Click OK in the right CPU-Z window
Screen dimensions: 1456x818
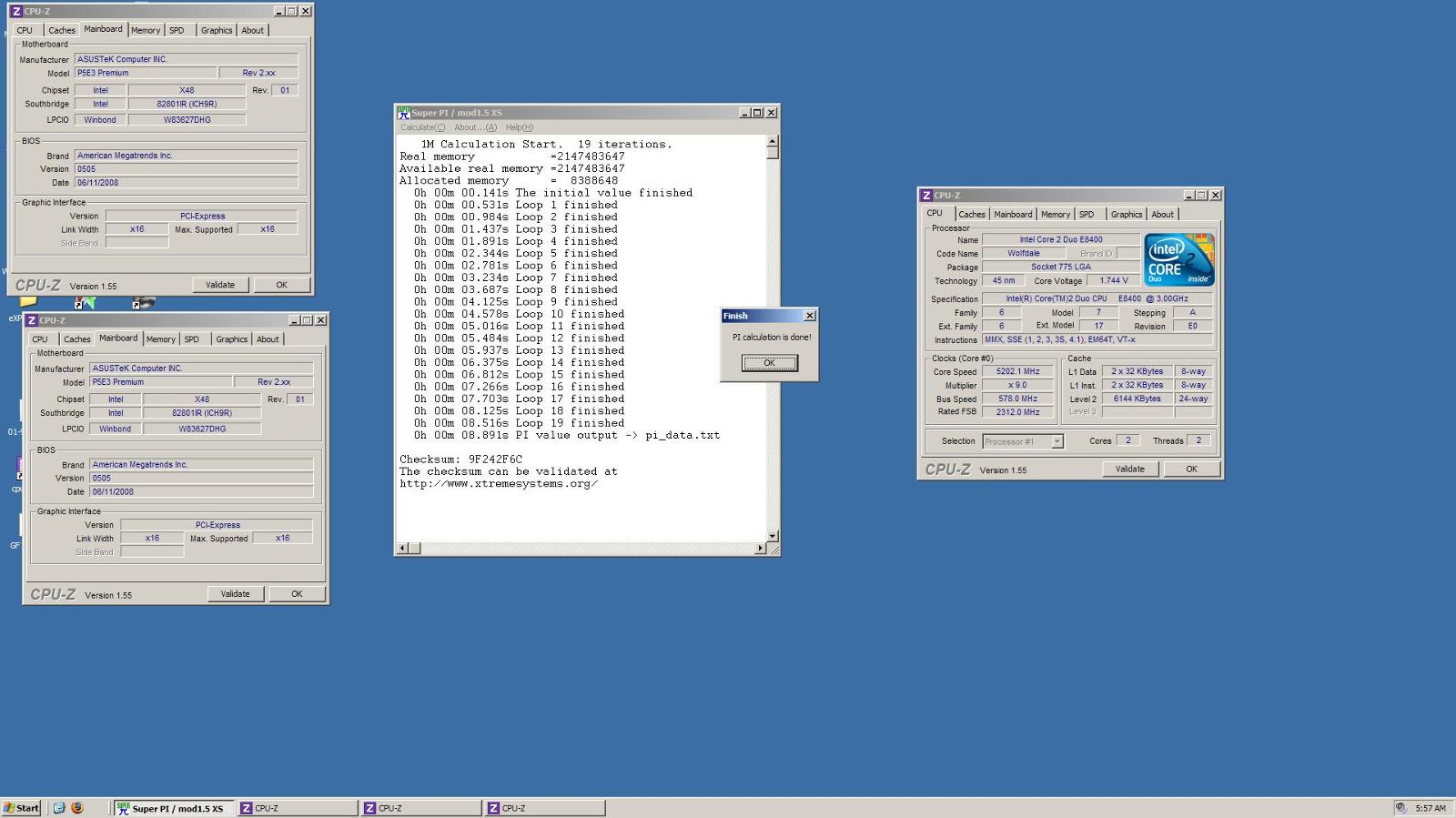pyautogui.click(x=1191, y=470)
